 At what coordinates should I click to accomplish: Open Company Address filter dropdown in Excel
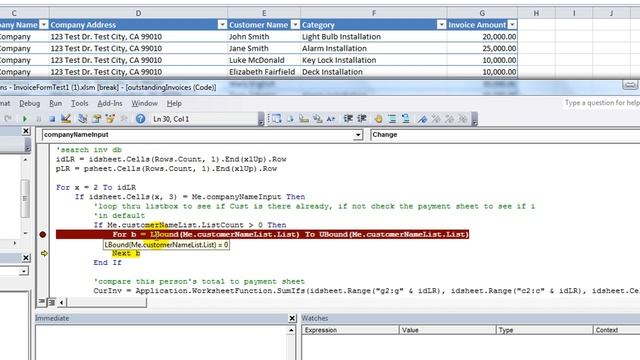[222, 25]
